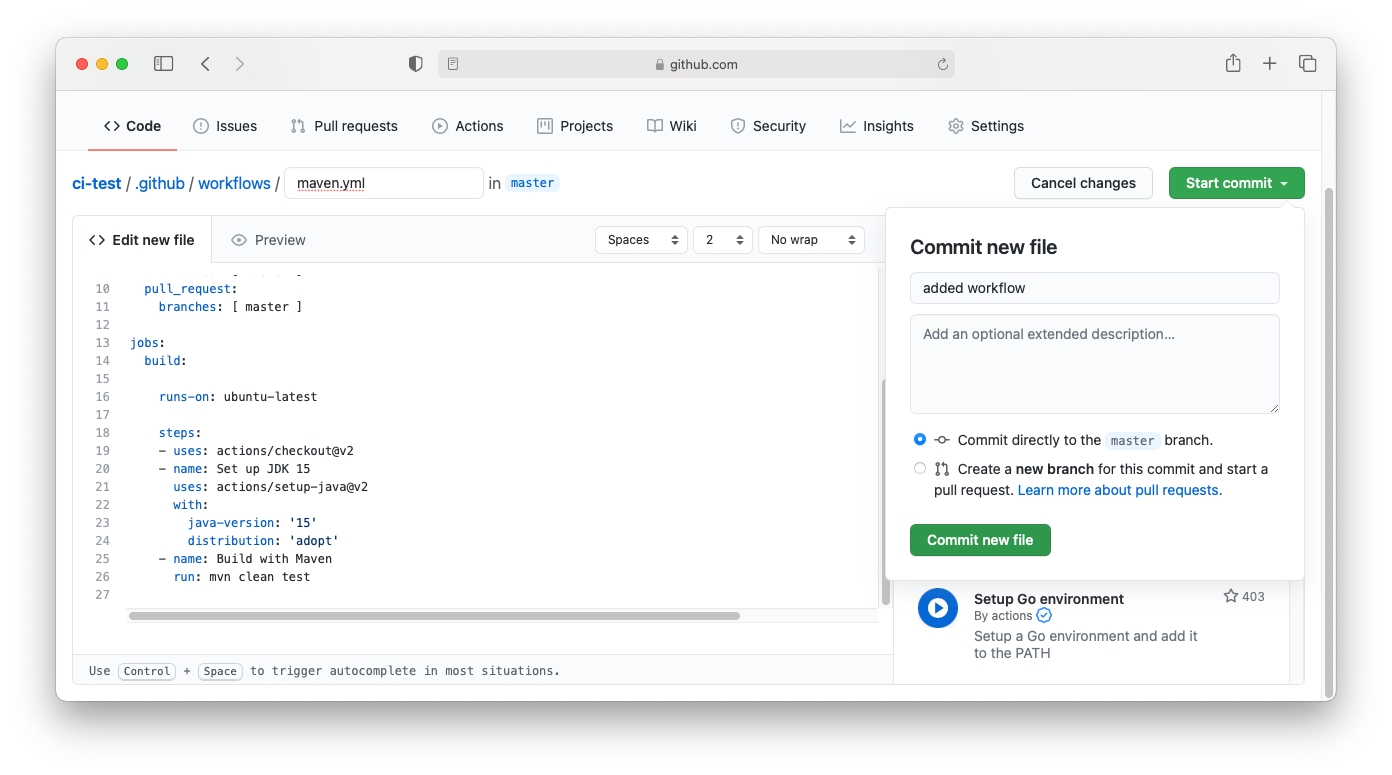Open the repository Settings tab
Viewport: 1392px width, 775px height.
(x=986, y=126)
